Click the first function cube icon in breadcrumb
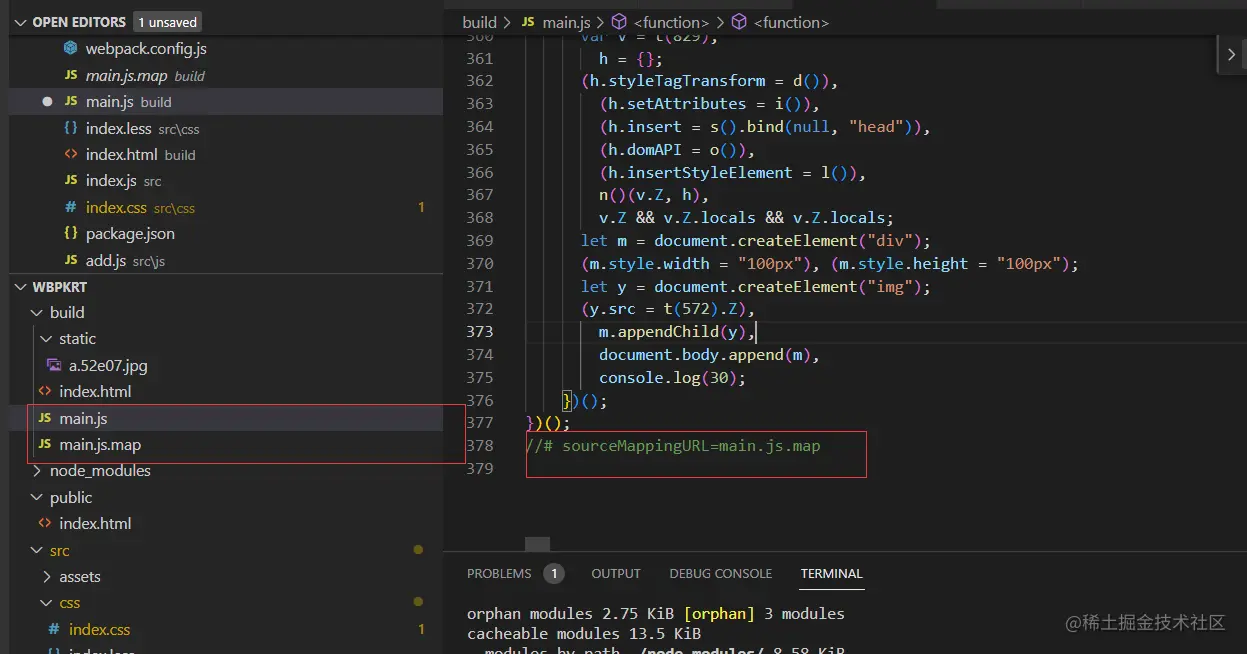The image size is (1247, 654). [x=619, y=22]
